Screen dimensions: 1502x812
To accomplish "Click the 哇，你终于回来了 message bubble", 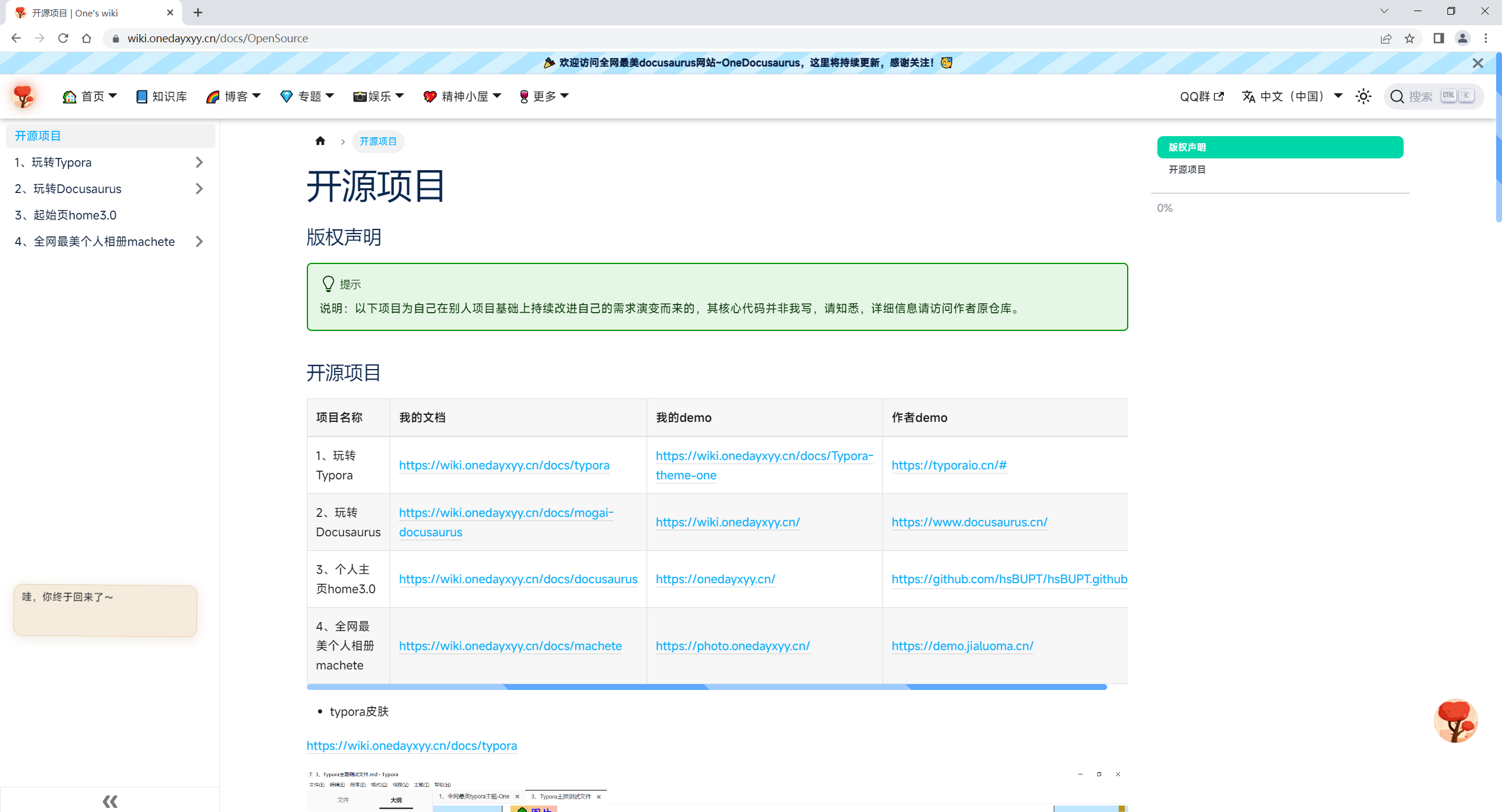I will click(x=105, y=611).
